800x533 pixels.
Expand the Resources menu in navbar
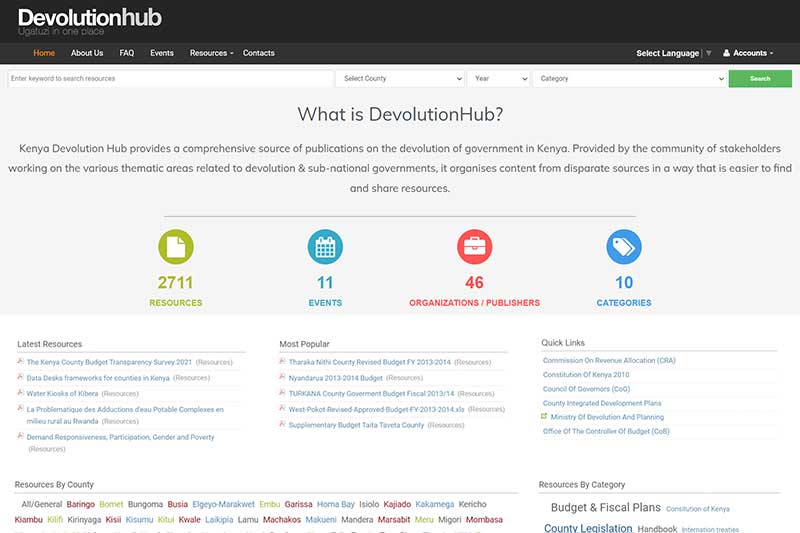coord(211,53)
